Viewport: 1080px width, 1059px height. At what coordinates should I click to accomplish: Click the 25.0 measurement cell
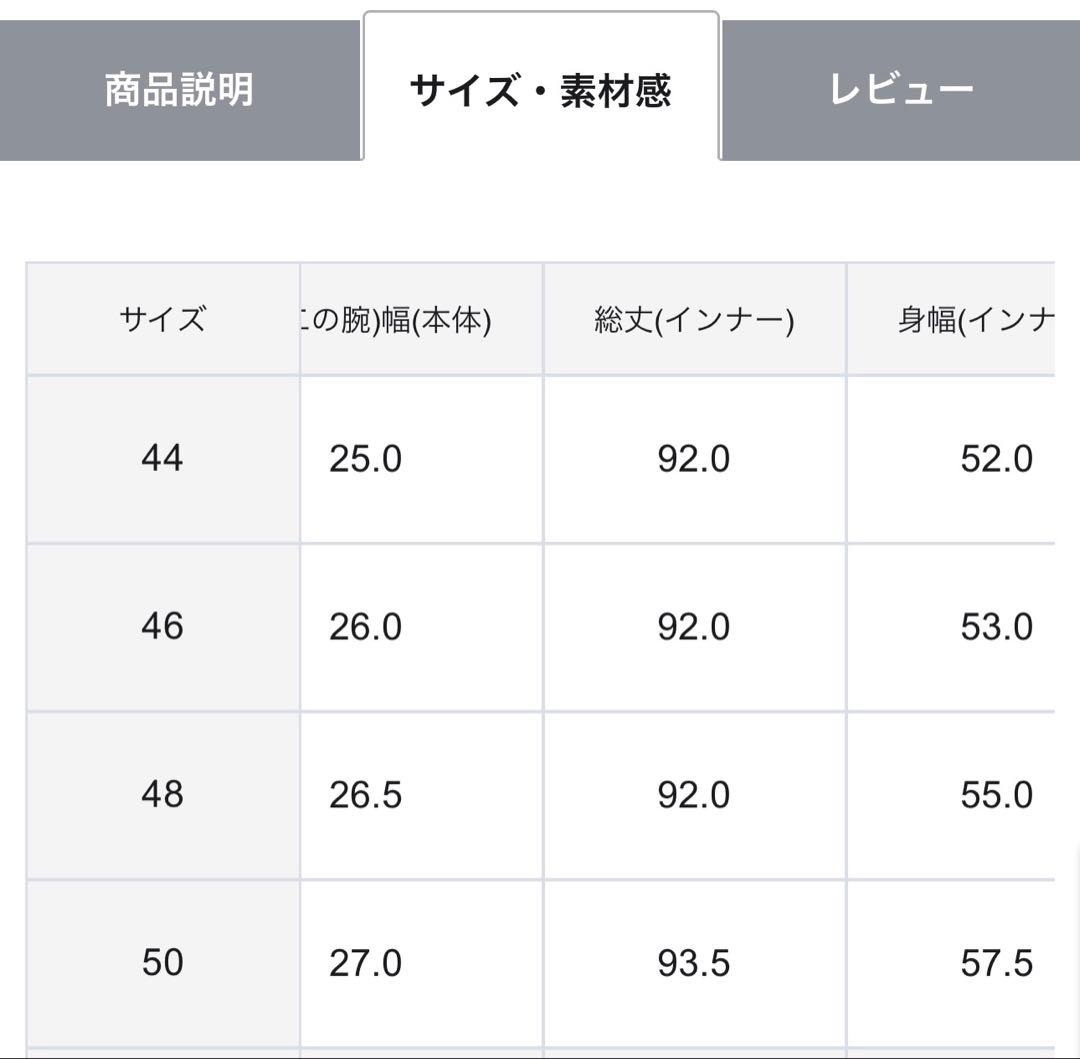[363, 459]
